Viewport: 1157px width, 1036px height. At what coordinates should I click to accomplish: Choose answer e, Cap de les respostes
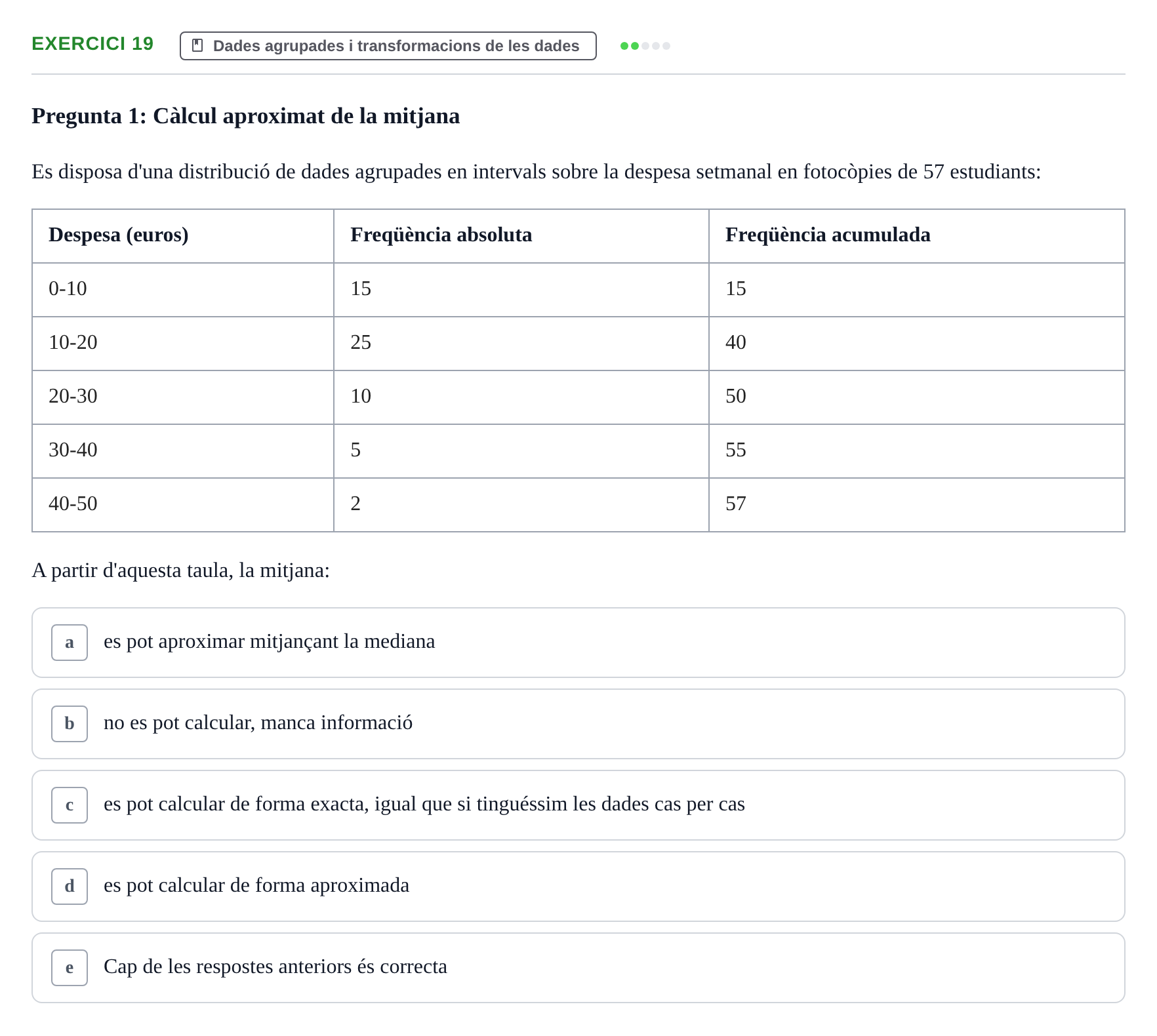(578, 968)
